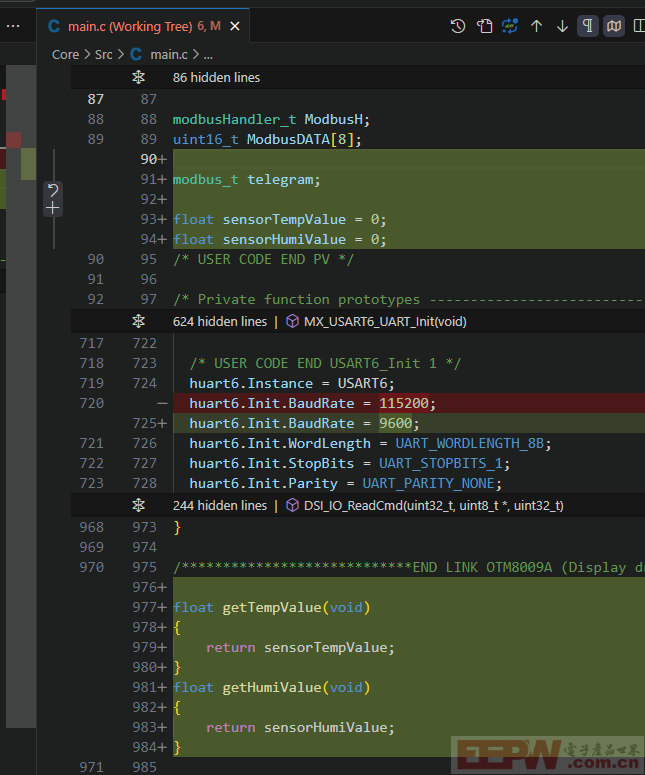Click the swap/compare sides sync icon
Screen dimensions: 645x775
click(x=510, y=26)
